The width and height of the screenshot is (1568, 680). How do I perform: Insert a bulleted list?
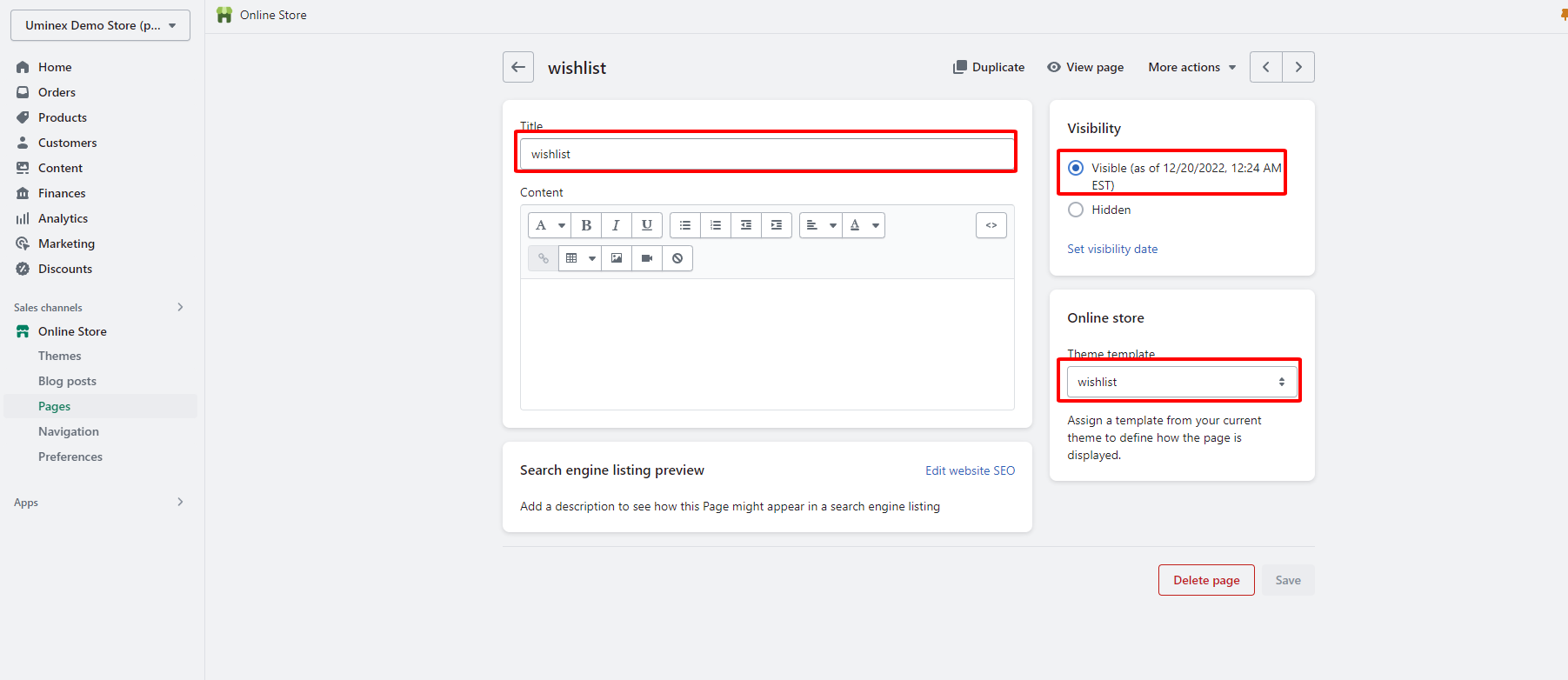point(685,225)
